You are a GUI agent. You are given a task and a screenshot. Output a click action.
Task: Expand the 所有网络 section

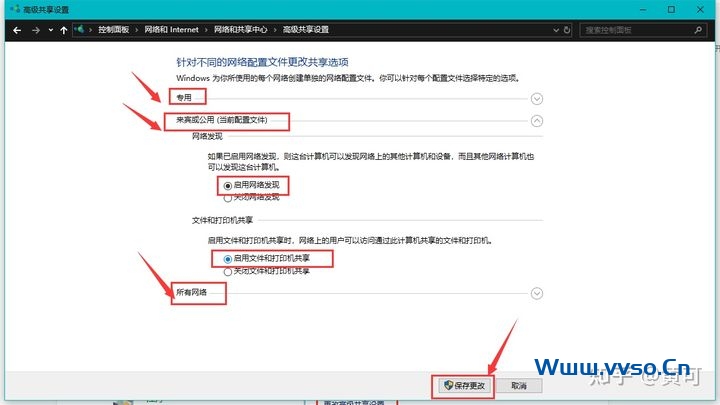pyautogui.click(x=537, y=293)
